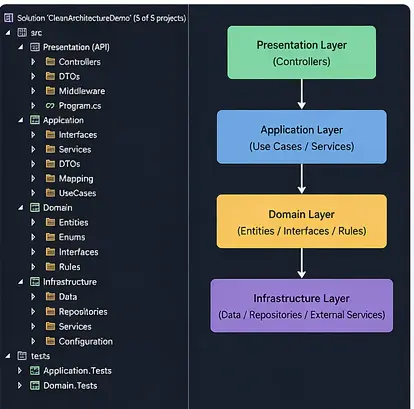Click the Data folder icon
Image resolution: width=414 pixels, height=409 pixels.
tap(50, 296)
